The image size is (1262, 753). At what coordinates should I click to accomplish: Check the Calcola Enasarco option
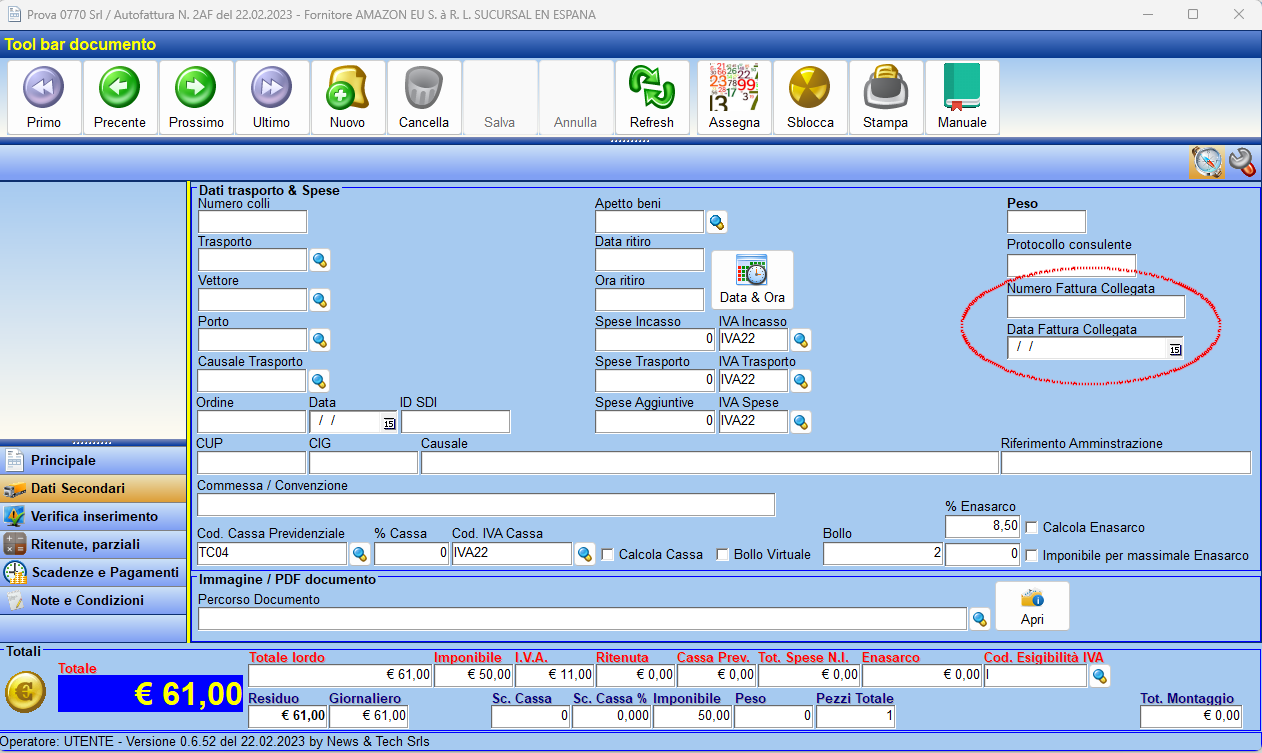(x=1032, y=527)
